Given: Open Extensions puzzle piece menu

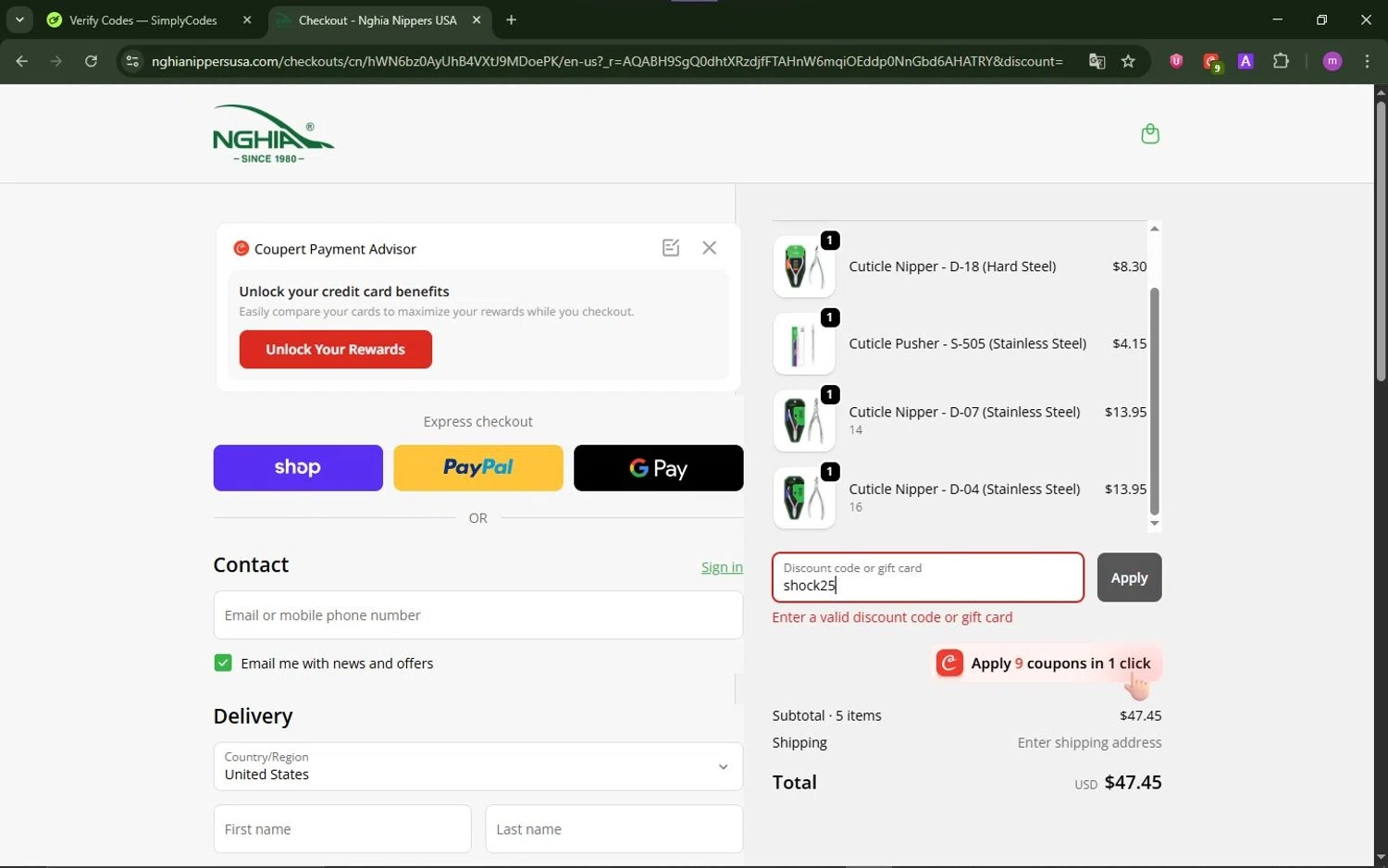Looking at the screenshot, I should pos(1281,61).
